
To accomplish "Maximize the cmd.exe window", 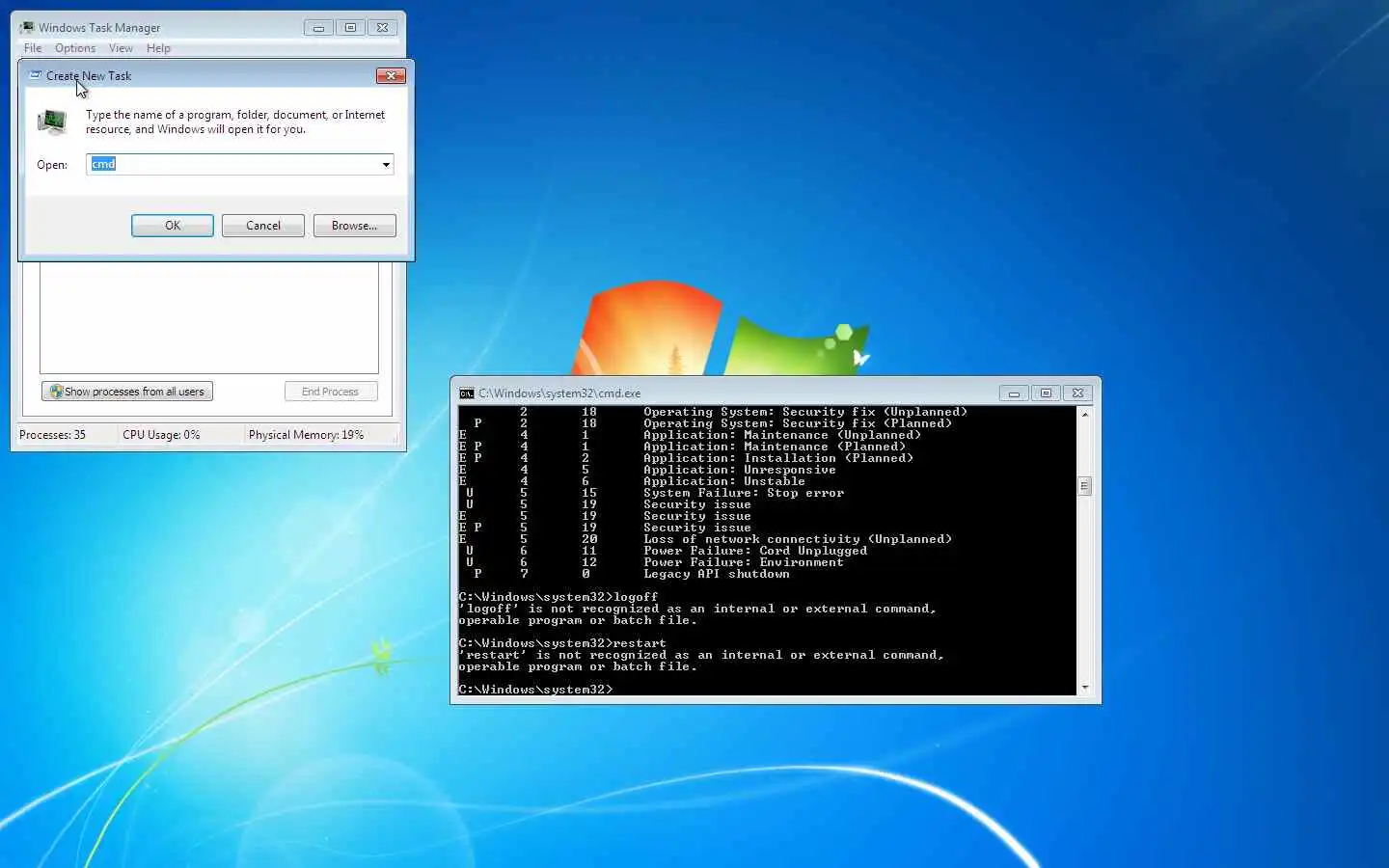I will click(1046, 393).
